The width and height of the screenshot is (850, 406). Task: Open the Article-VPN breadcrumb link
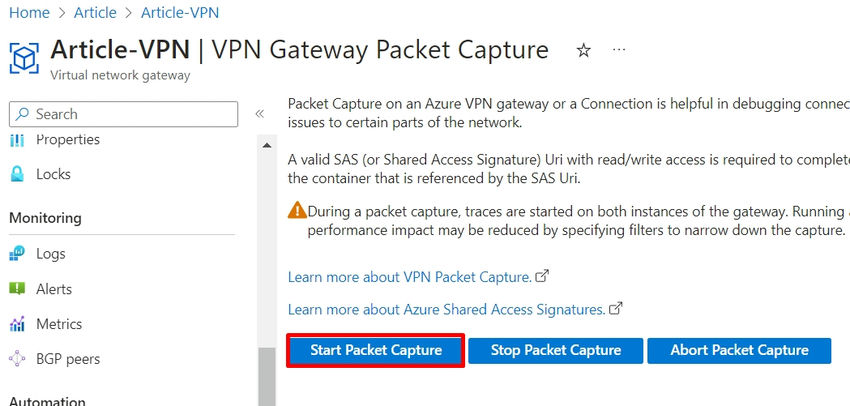pyautogui.click(x=180, y=12)
